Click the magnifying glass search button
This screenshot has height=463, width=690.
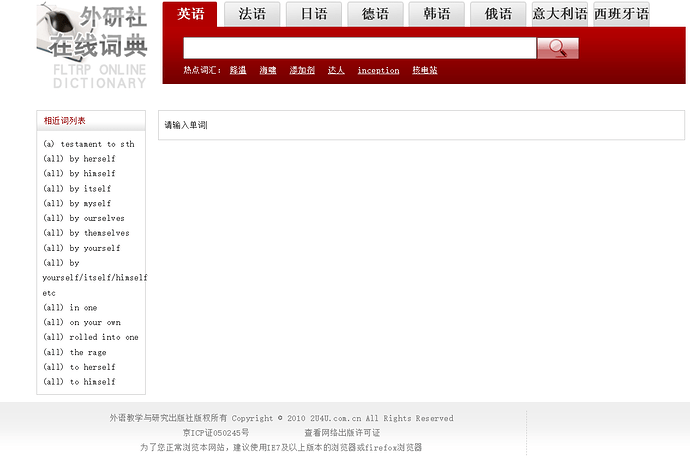tap(557, 48)
